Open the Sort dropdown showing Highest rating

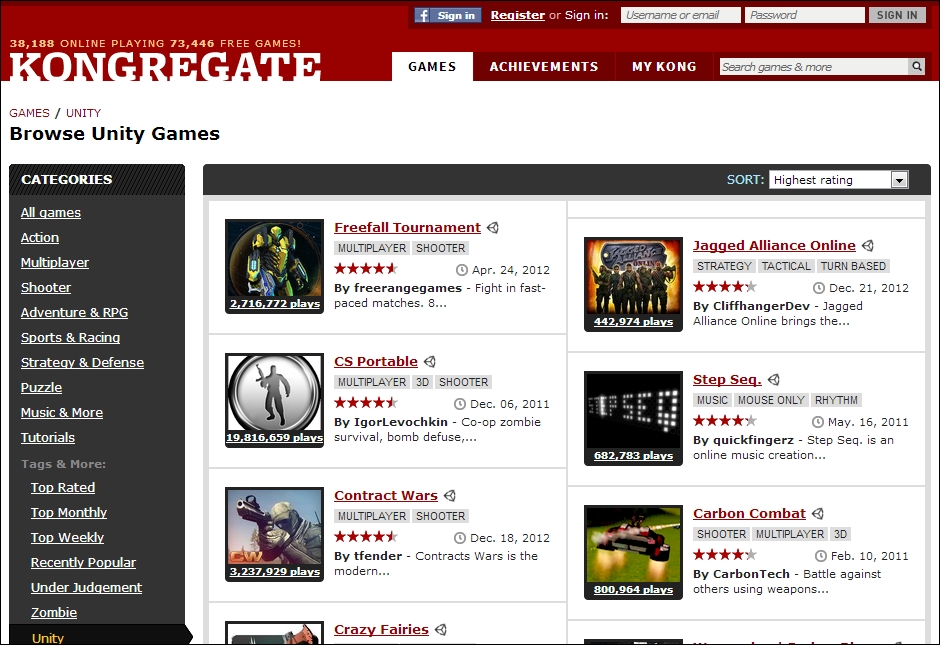pos(839,180)
